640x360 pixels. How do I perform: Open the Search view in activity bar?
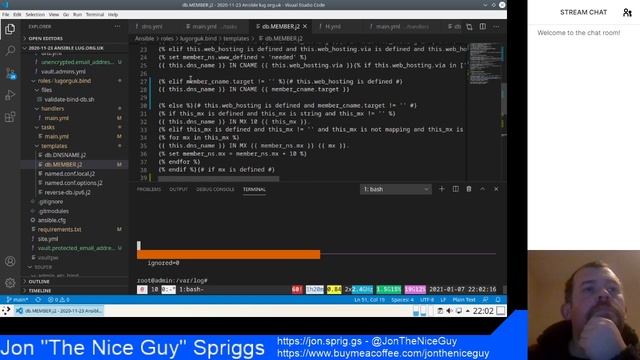coord(10,51)
